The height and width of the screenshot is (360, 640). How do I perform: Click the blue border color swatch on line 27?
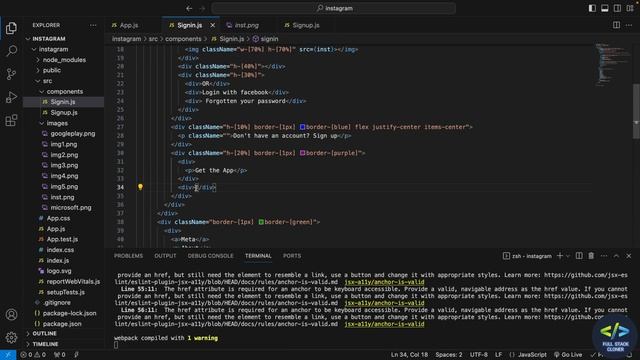302,127
